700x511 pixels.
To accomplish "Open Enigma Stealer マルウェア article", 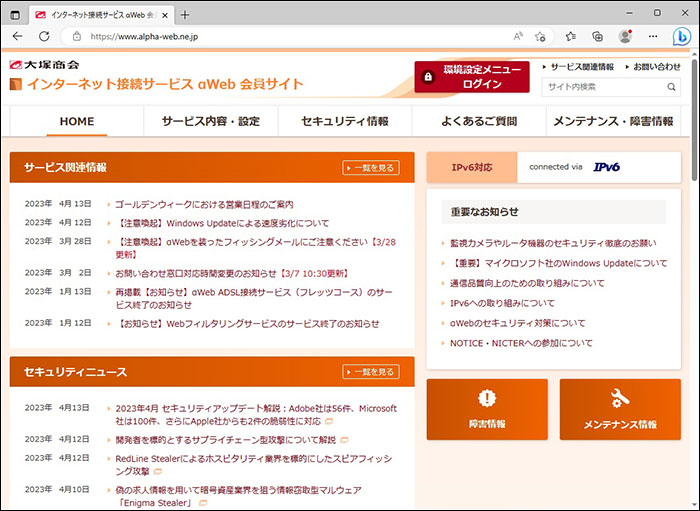I will (238, 496).
